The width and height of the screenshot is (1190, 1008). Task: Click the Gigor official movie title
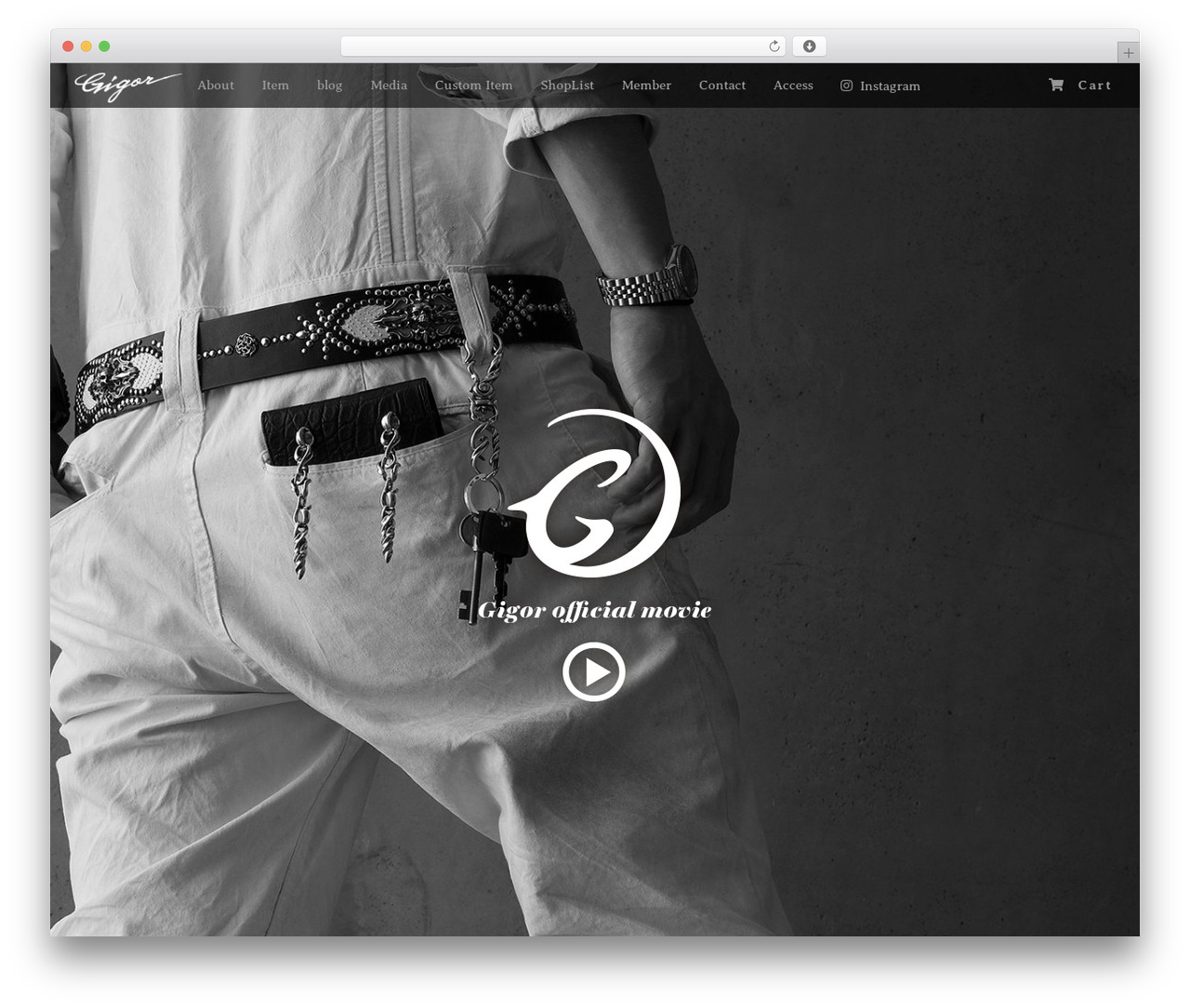pos(595,610)
